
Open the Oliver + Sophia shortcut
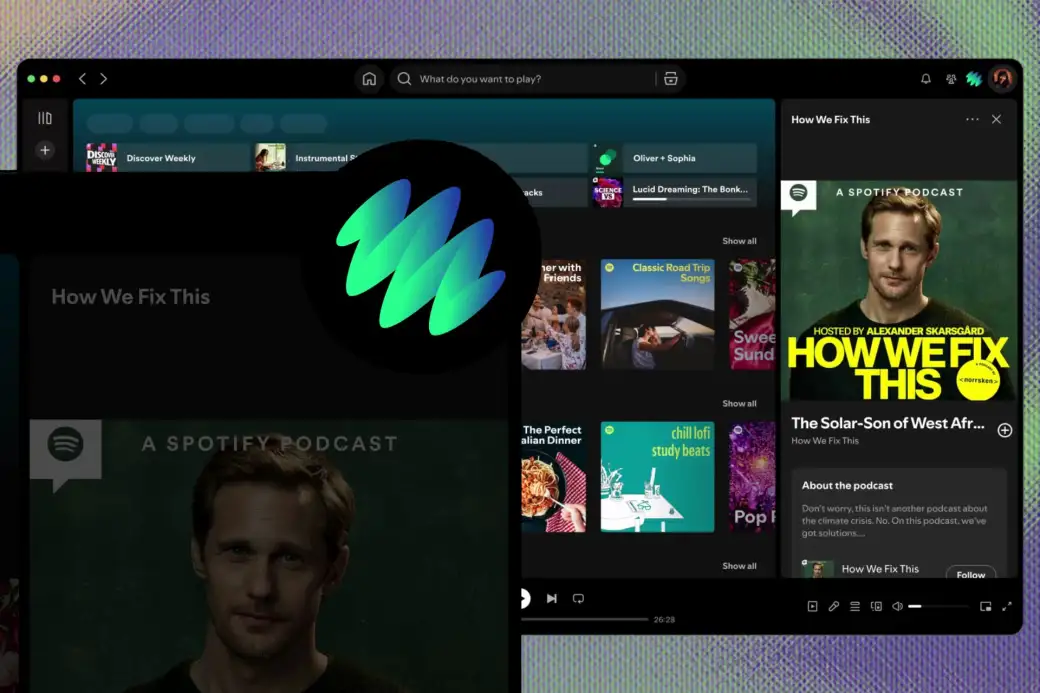pyautogui.click(x=675, y=158)
